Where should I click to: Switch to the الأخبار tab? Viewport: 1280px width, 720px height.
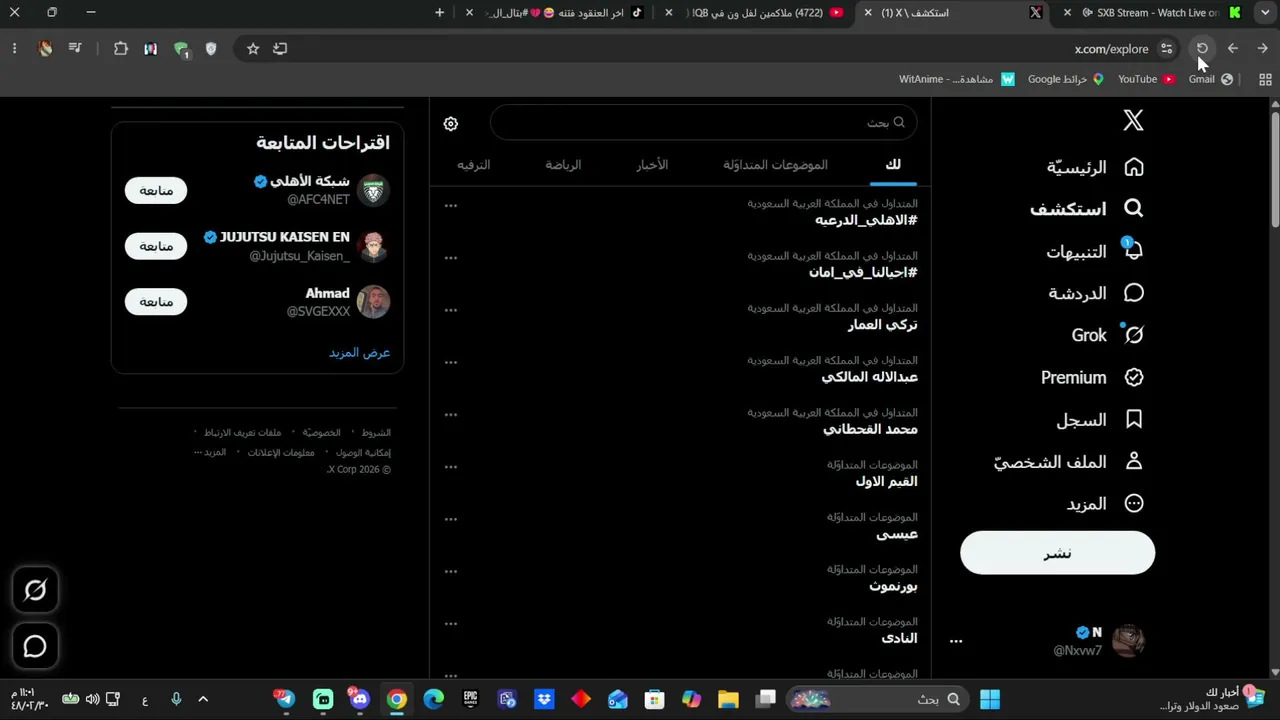click(x=652, y=165)
